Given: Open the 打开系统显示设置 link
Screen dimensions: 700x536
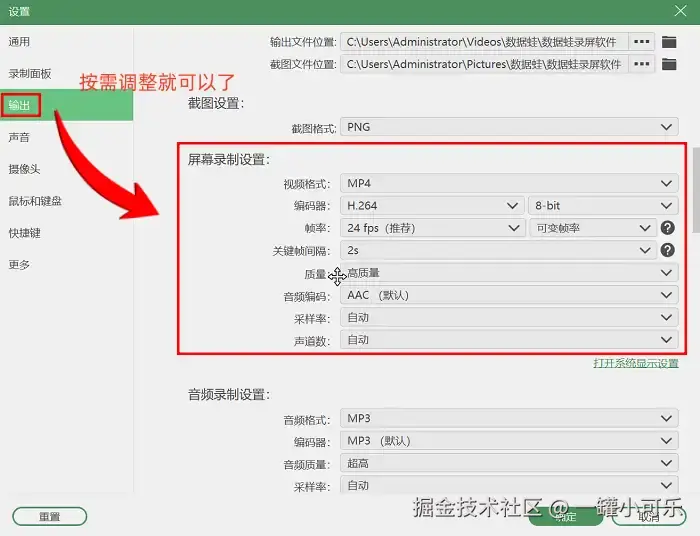Looking at the screenshot, I should coord(636,363).
